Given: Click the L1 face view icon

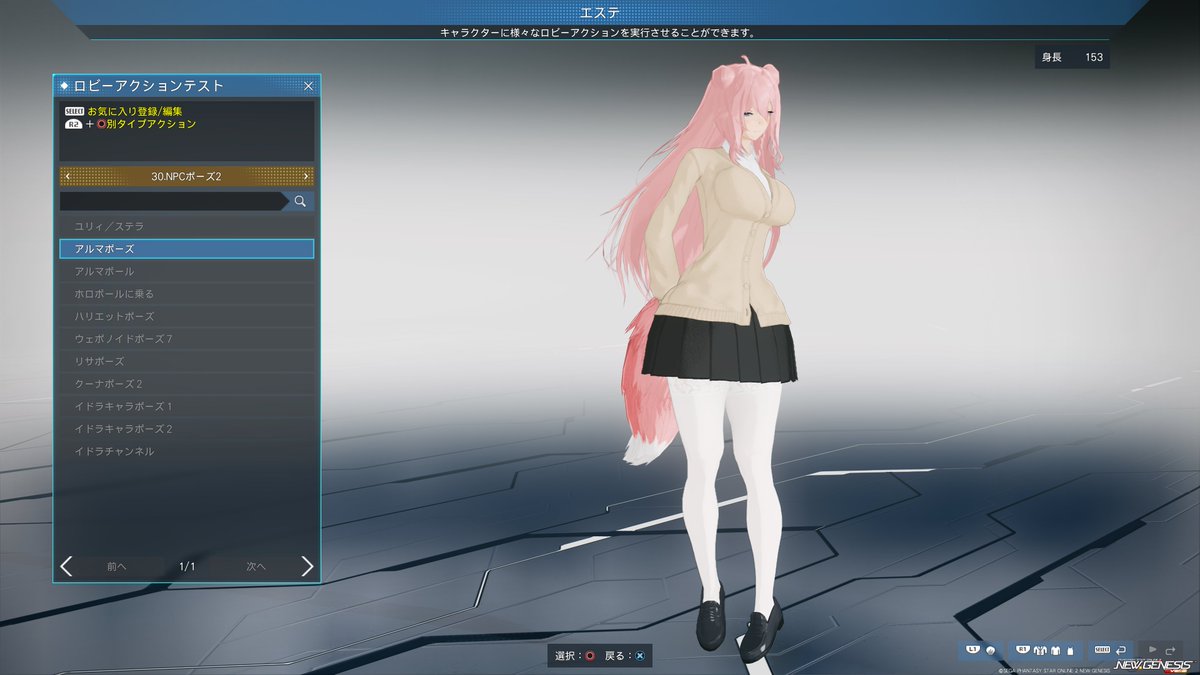Looking at the screenshot, I should [990, 650].
